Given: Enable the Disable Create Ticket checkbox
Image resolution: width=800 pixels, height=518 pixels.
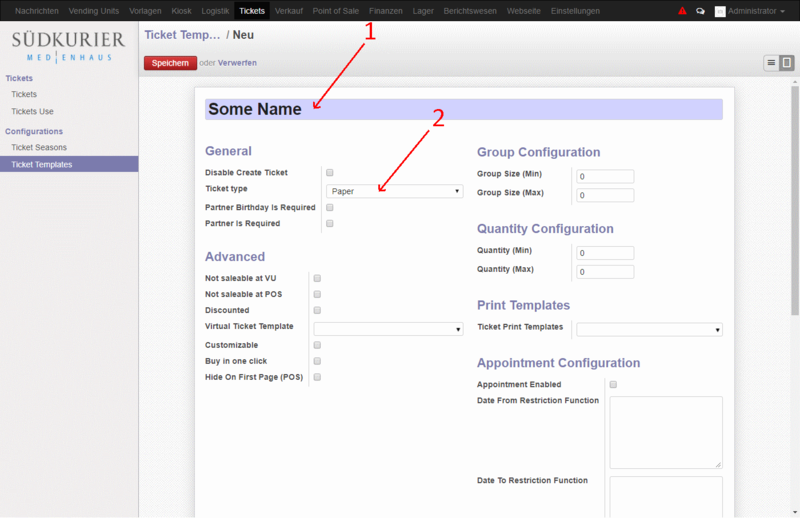Looking at the screenshot, I should click(330, 173).
